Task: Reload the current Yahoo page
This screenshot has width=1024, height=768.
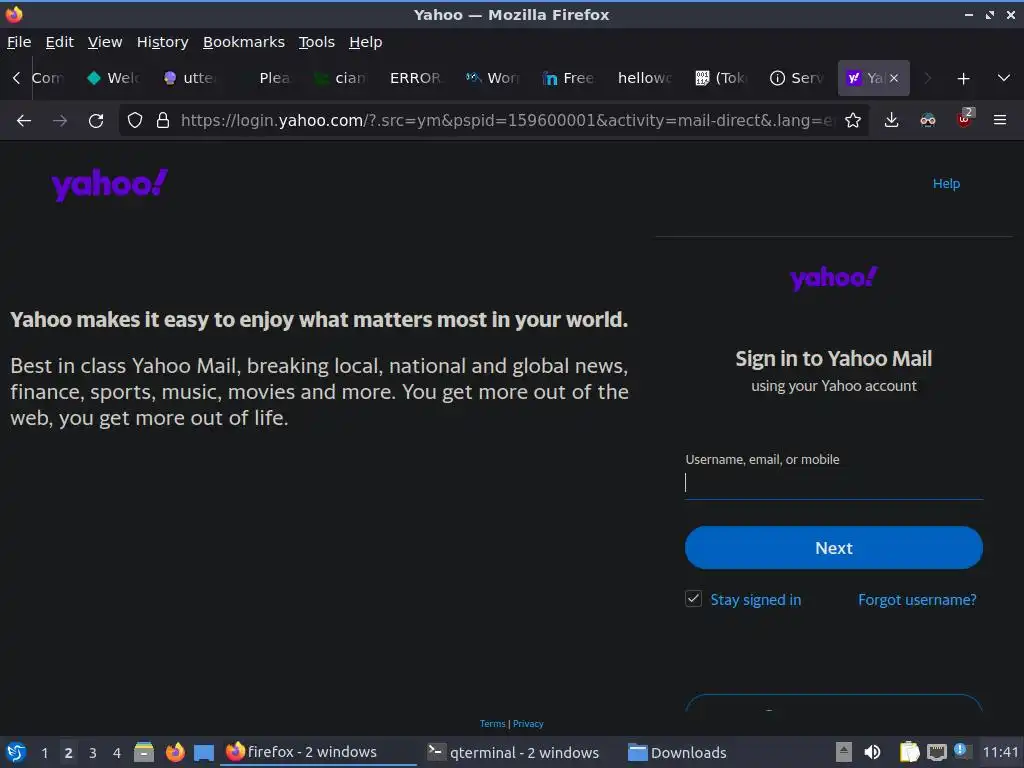Action: (96, 120)
